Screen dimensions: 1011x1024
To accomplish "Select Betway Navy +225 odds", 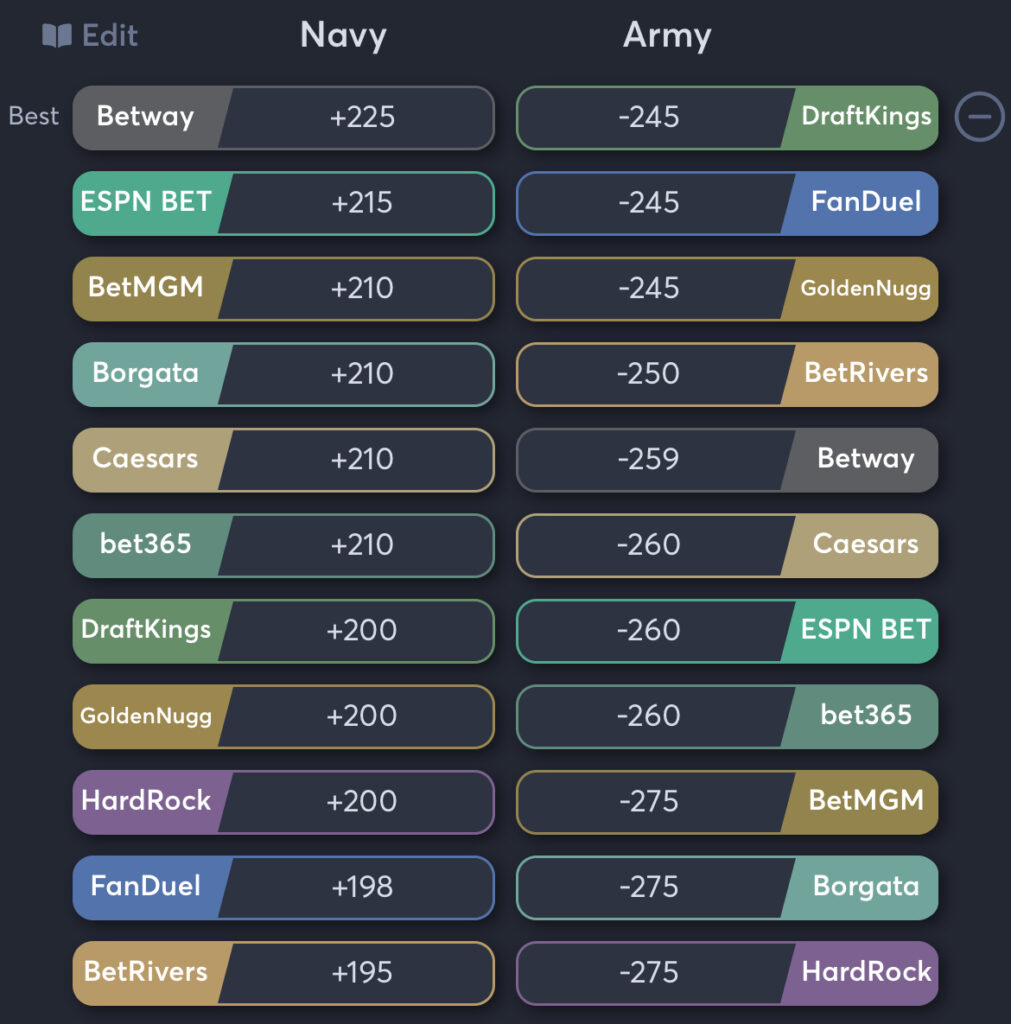I will pyautogui.click(x=283, y=118).
